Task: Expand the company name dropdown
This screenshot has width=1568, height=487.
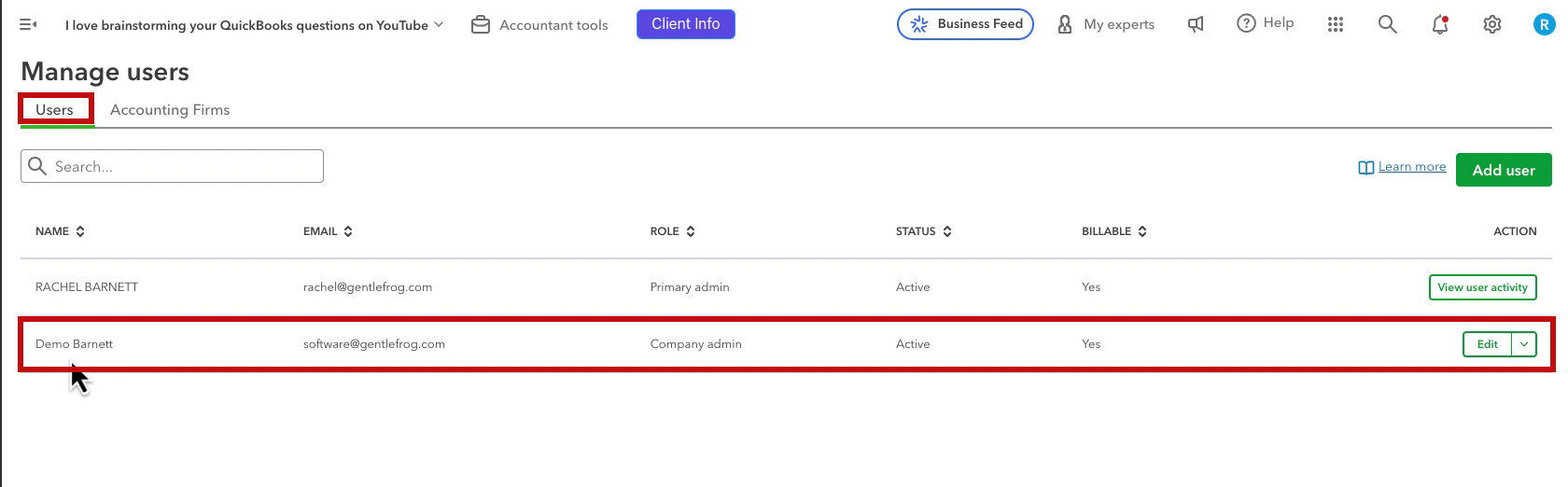Action: coord(254,25)
